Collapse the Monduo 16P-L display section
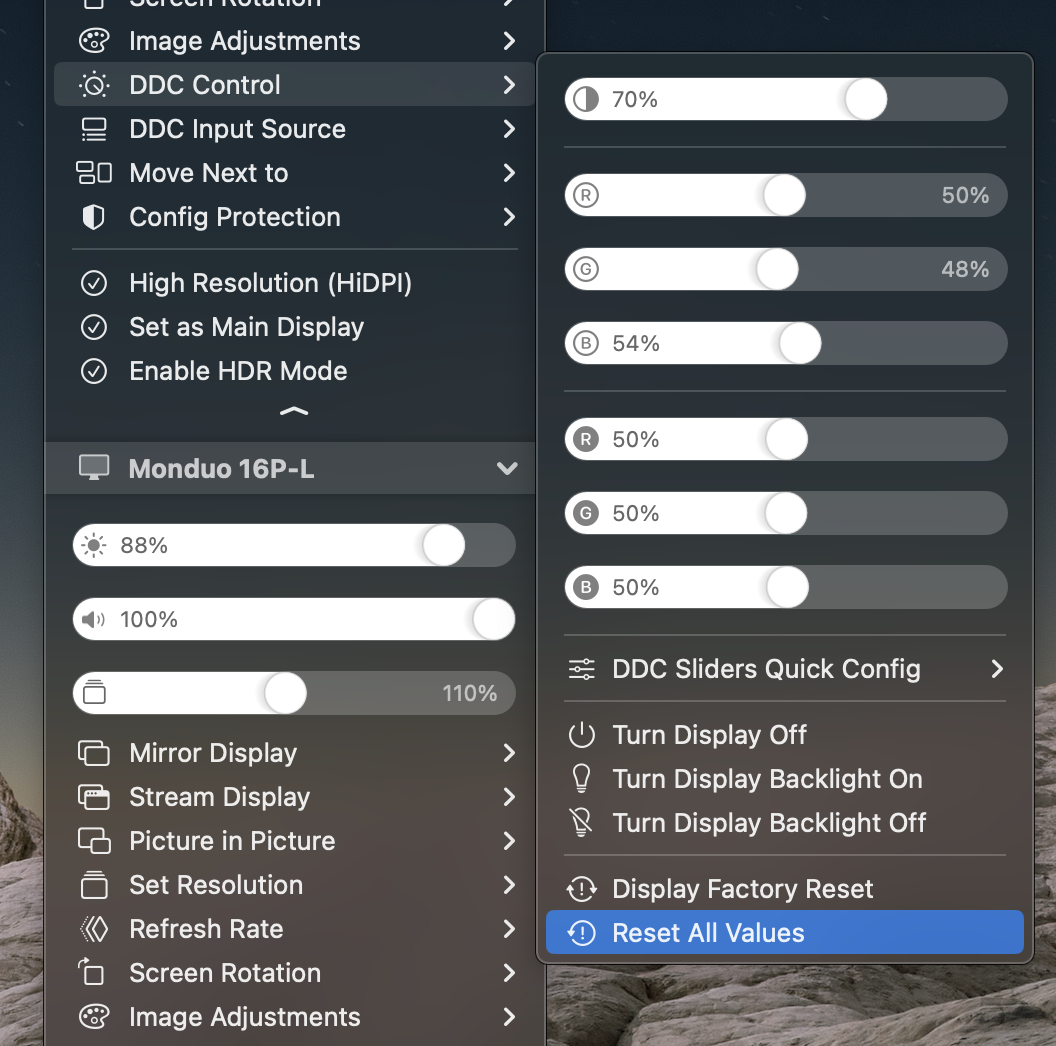 pos(507,468)
